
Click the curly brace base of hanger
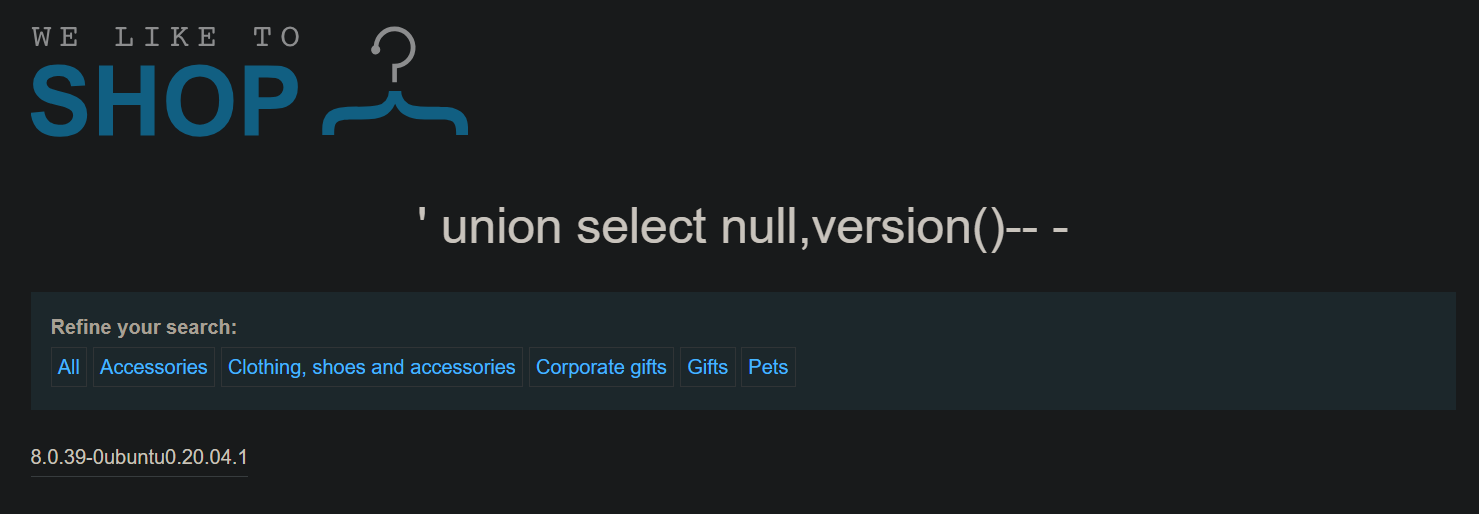point(395,112)
